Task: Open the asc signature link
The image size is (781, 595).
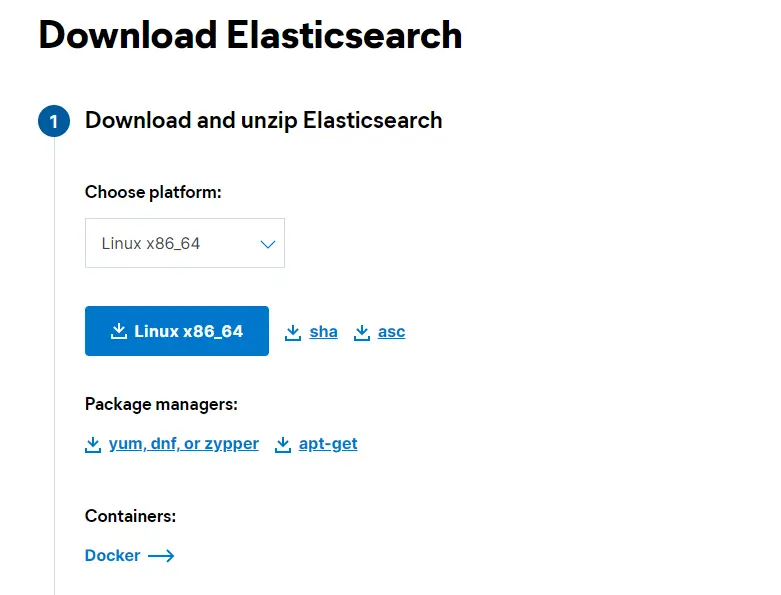Action: [x=391, y=332]
